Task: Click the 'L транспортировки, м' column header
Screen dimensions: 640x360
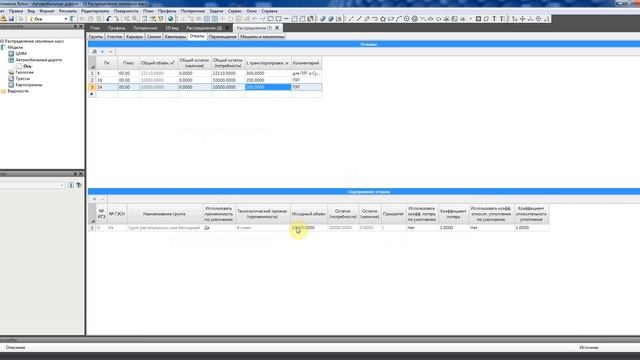Action: (x=268, y=63)
